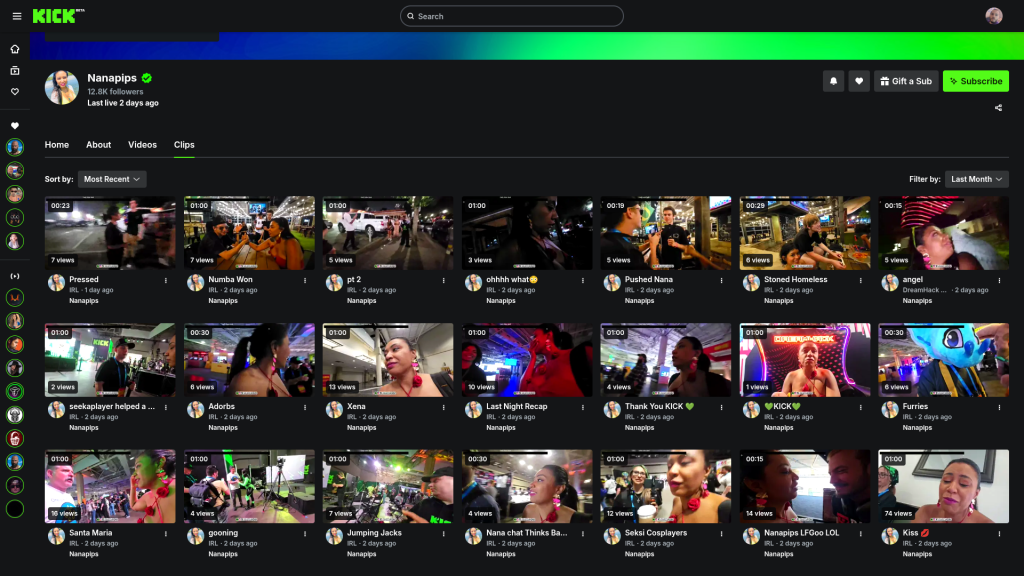
Task: Open the hamburger sidebar menu
Action: [x=16, y=16]
